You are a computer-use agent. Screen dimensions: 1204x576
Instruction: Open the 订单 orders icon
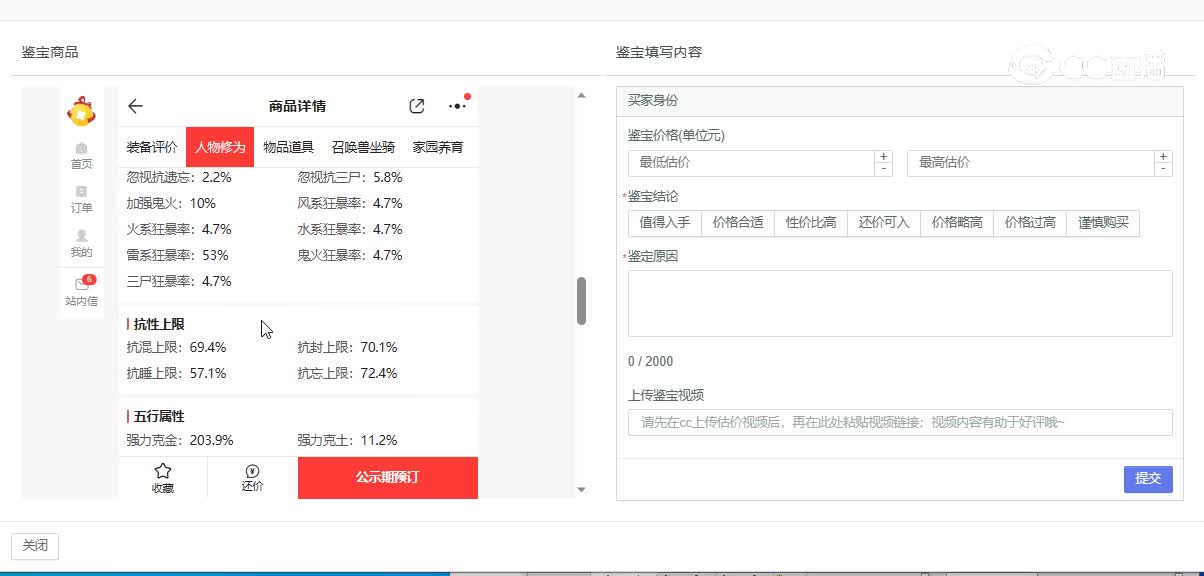click(81, 200)
